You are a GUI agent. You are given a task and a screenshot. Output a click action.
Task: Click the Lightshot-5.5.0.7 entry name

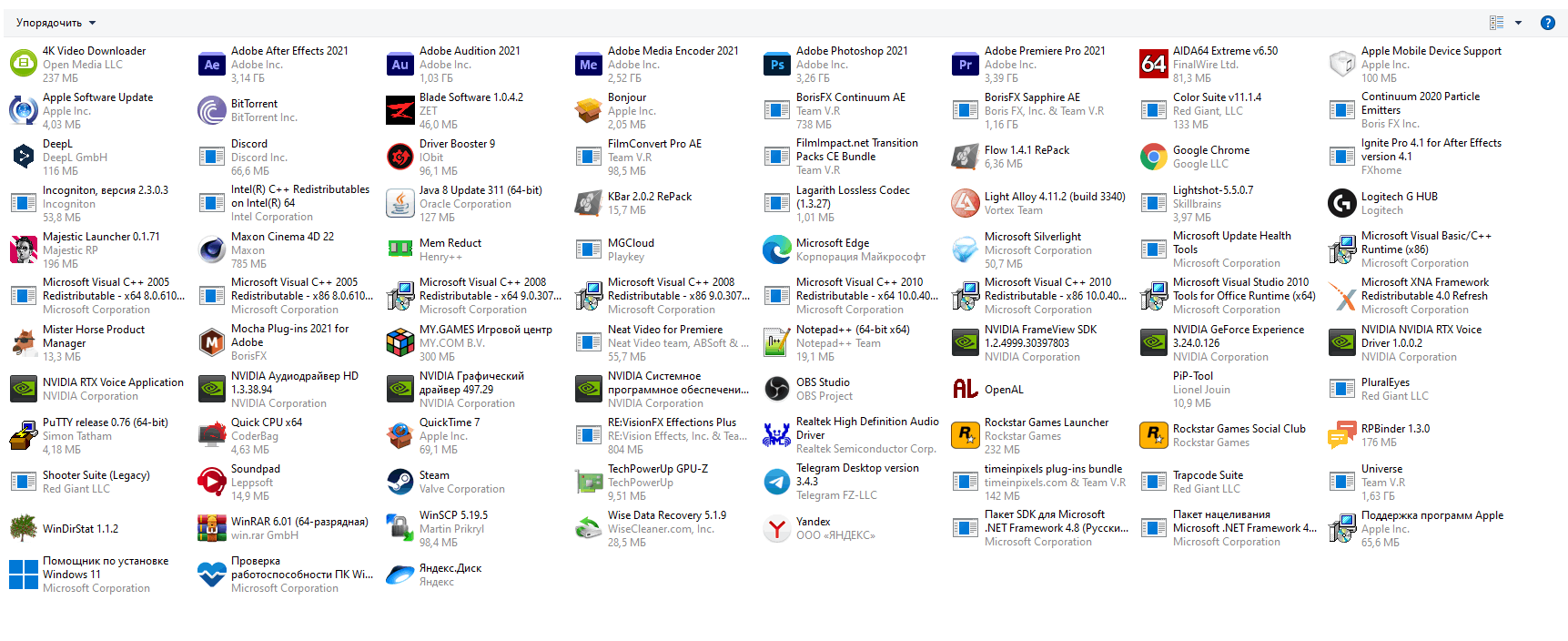click(x=1213, y=190)
